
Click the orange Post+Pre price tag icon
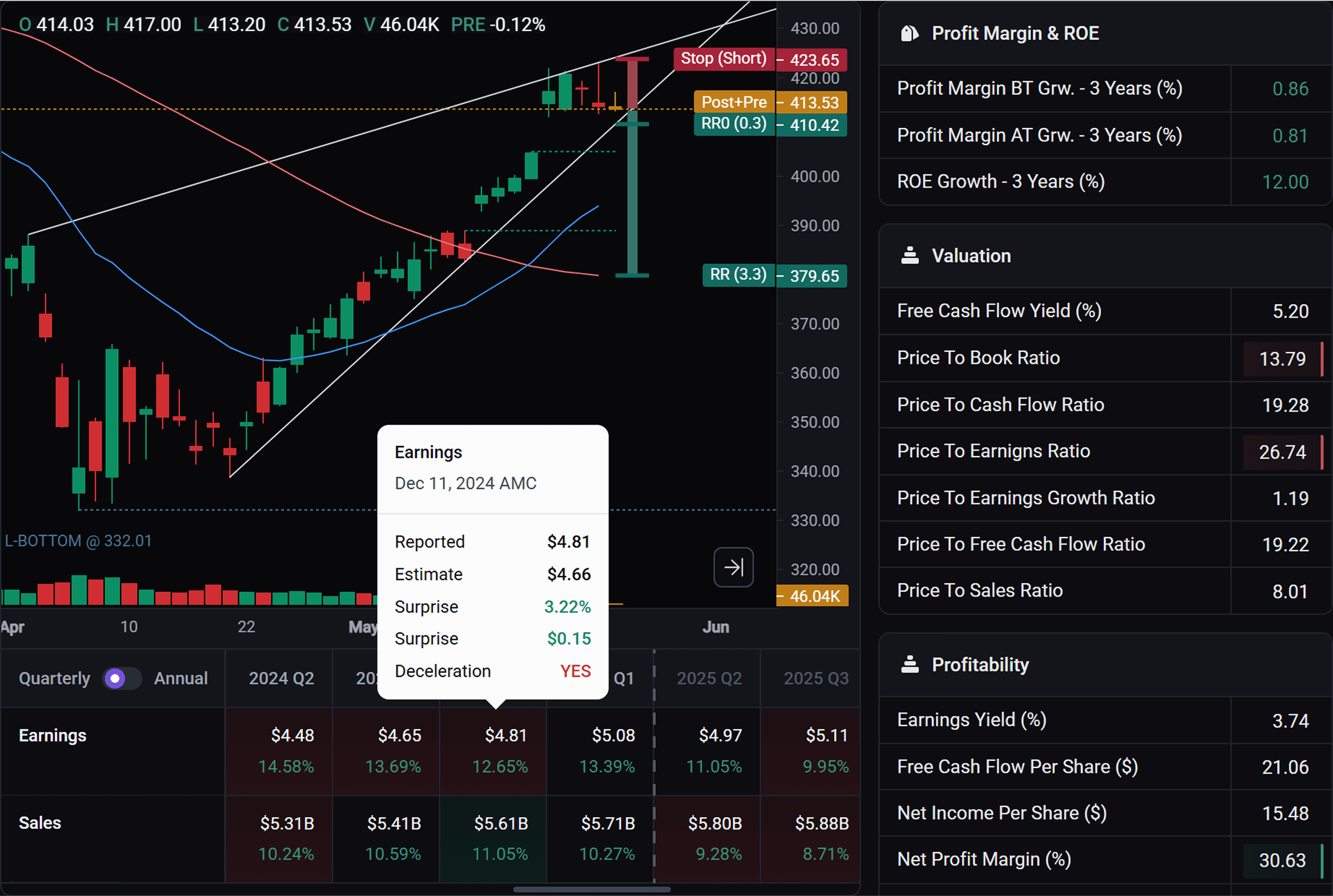click(x=734, y=102)
